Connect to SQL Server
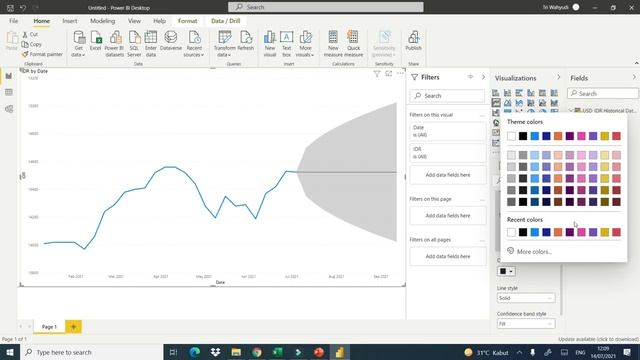 [x=134, y=43]
